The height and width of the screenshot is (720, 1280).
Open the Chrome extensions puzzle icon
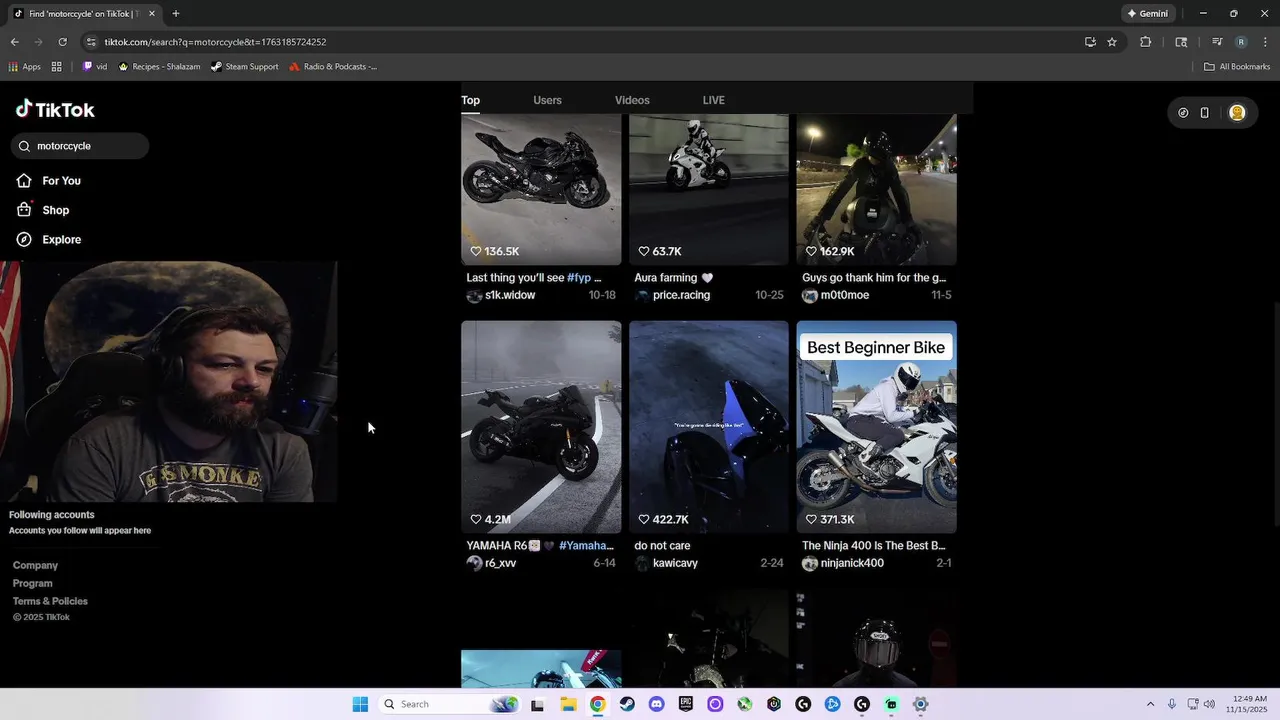(1146, 42)
